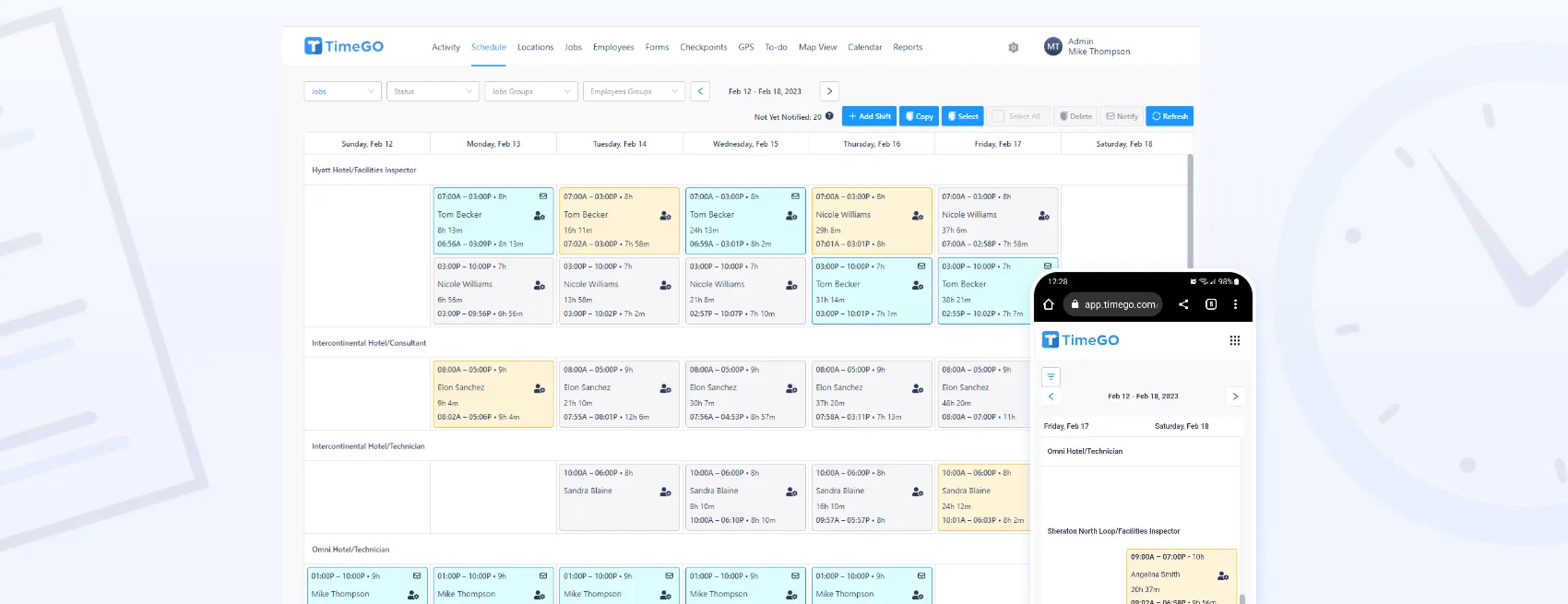The image size is (1568, 604).
Task: Open the grid apps menu in phone TimeGO
Action: [x=1235, y=340]
